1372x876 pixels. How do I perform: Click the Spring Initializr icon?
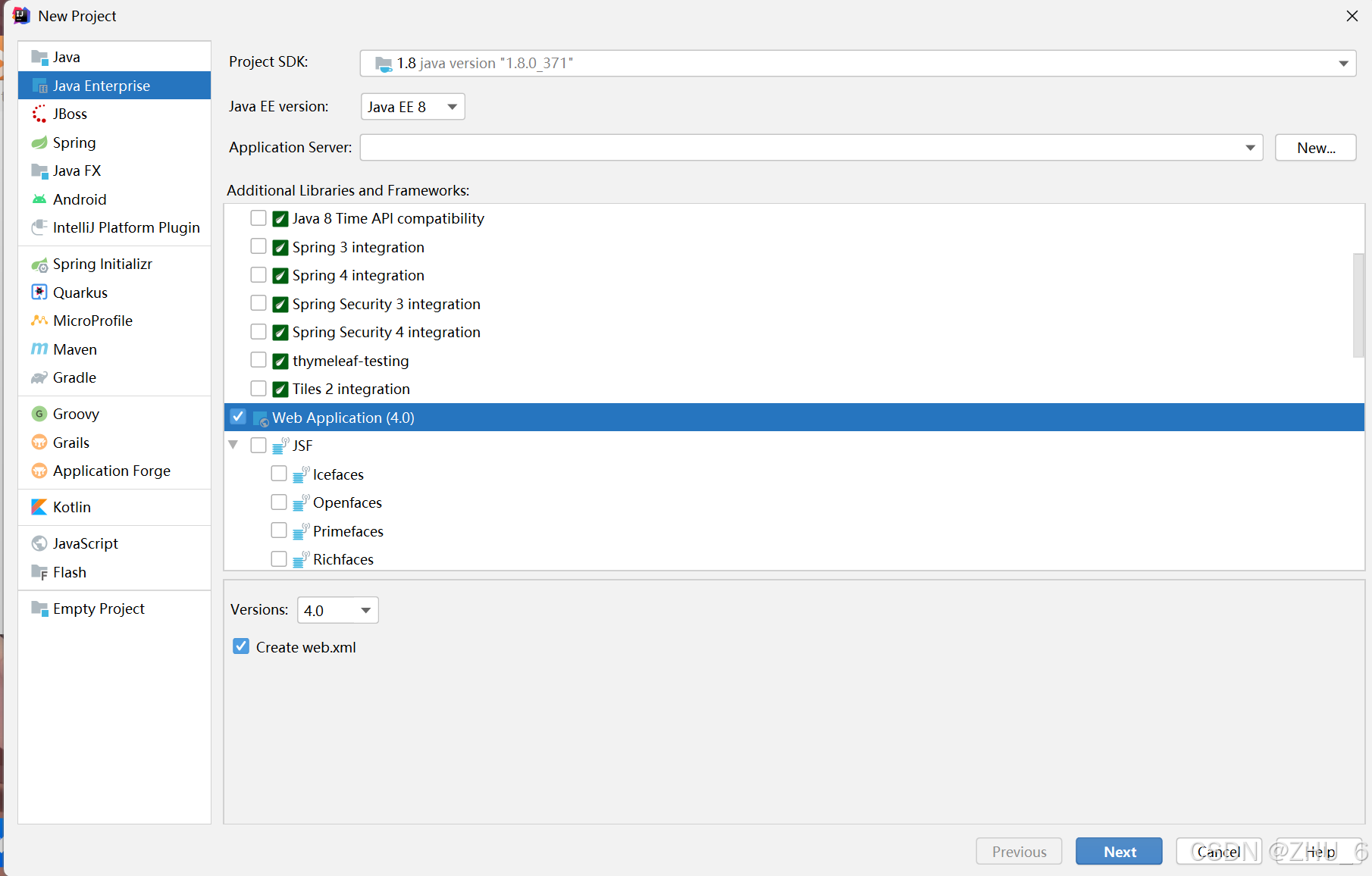click(39, 264)
